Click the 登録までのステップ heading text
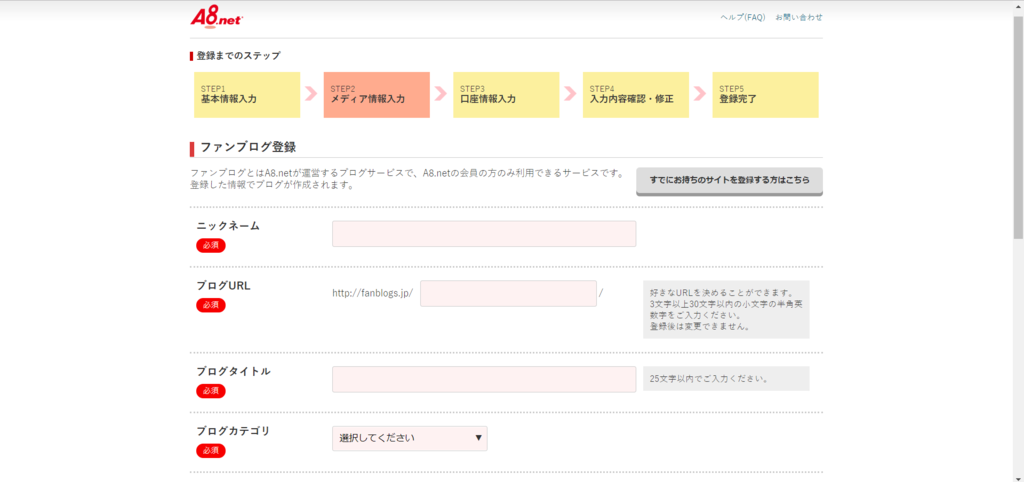 (x=238, y=56)
